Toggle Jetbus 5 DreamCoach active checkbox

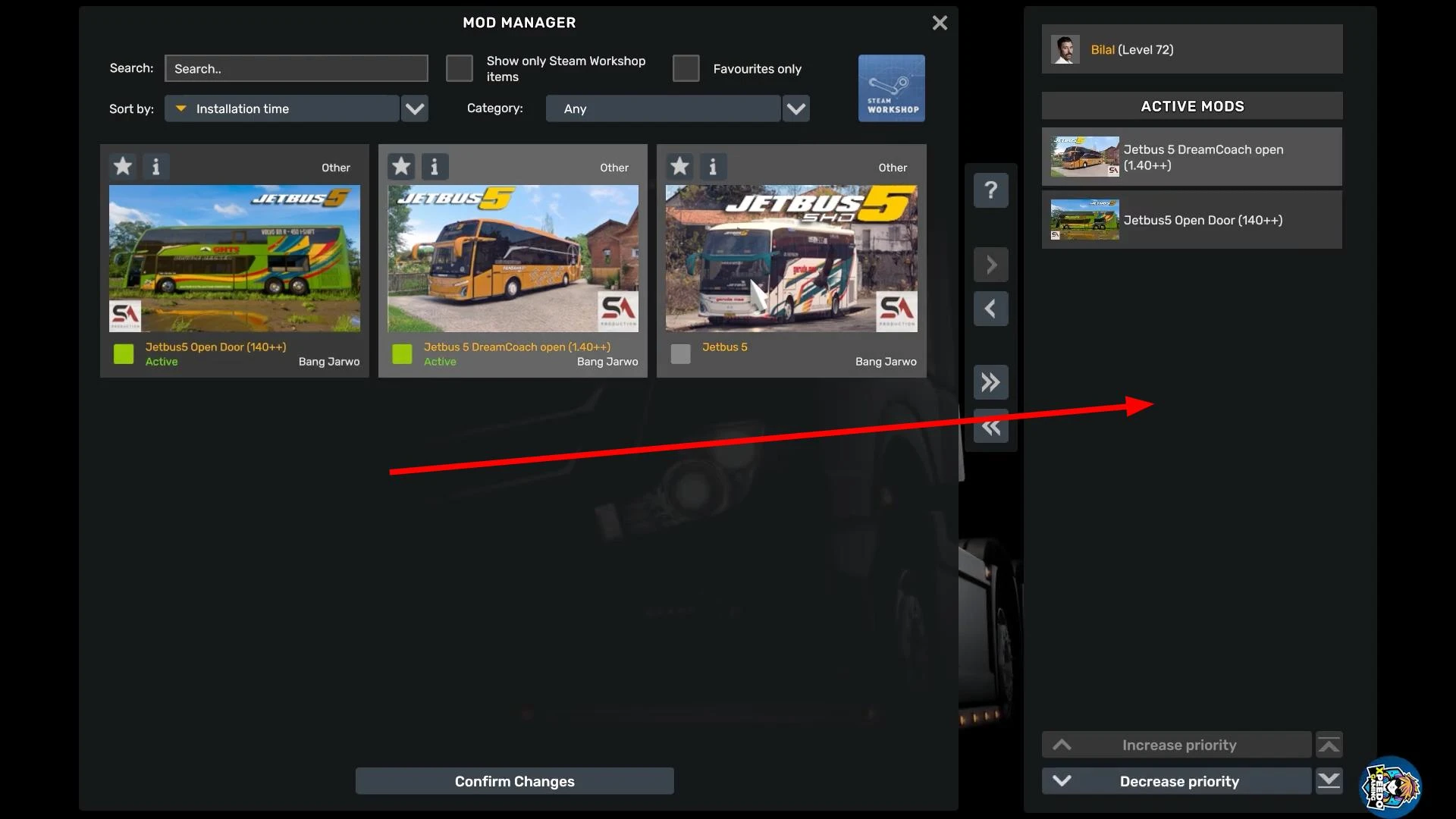pos(402,354)
